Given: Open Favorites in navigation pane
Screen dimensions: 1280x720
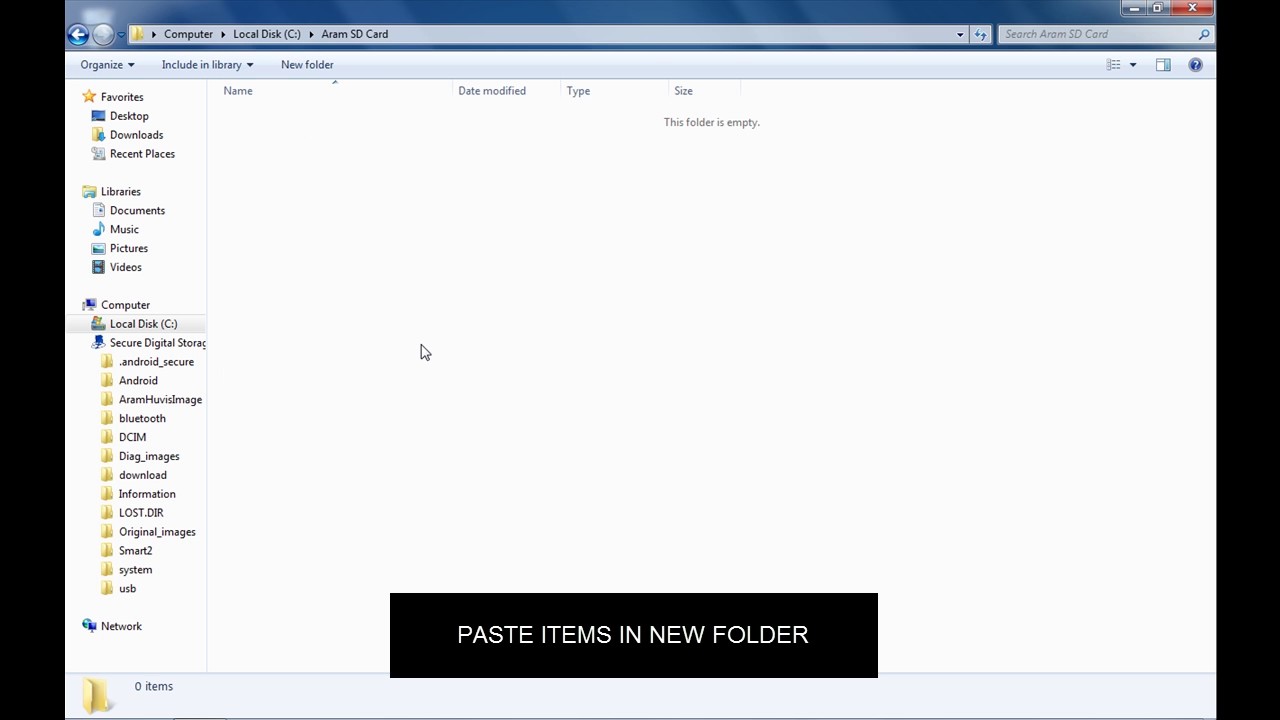Looking at the screenshot, I should coord(122,97).
